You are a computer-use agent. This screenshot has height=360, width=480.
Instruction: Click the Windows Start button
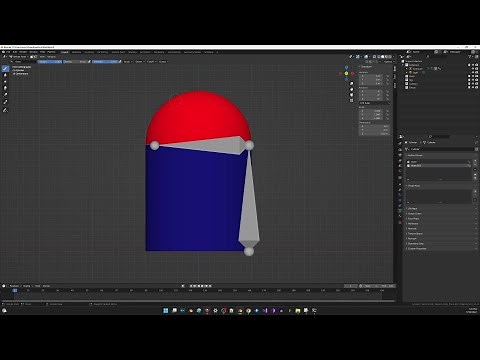(166, 310)
